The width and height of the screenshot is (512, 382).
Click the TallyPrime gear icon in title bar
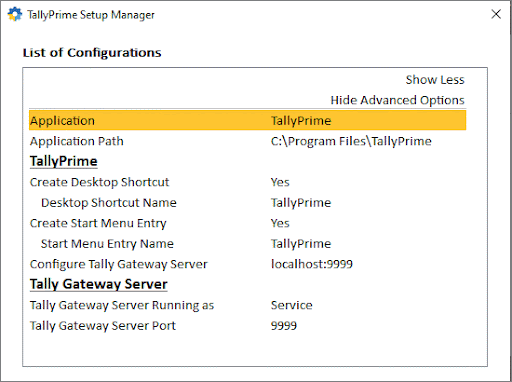click(x=15, y=14)
